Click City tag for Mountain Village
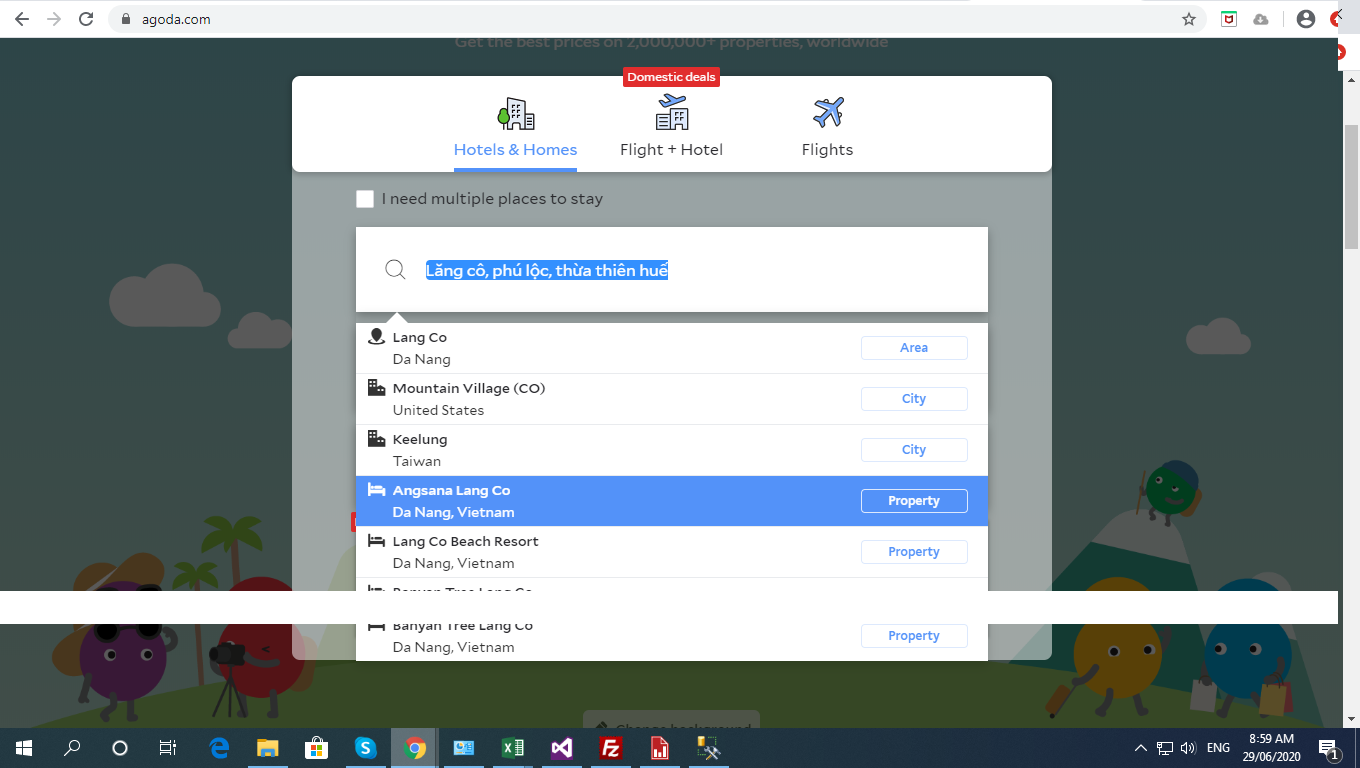 [914, 399]
